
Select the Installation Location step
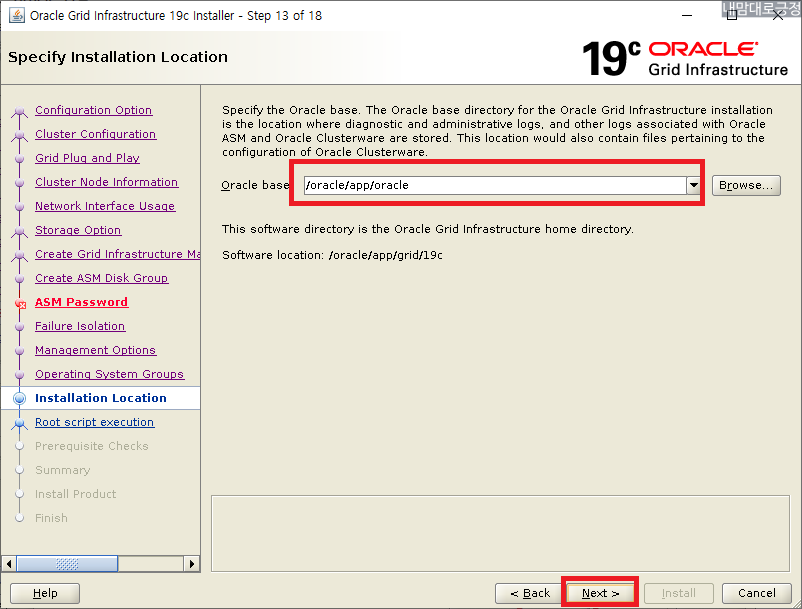(101, 398)
